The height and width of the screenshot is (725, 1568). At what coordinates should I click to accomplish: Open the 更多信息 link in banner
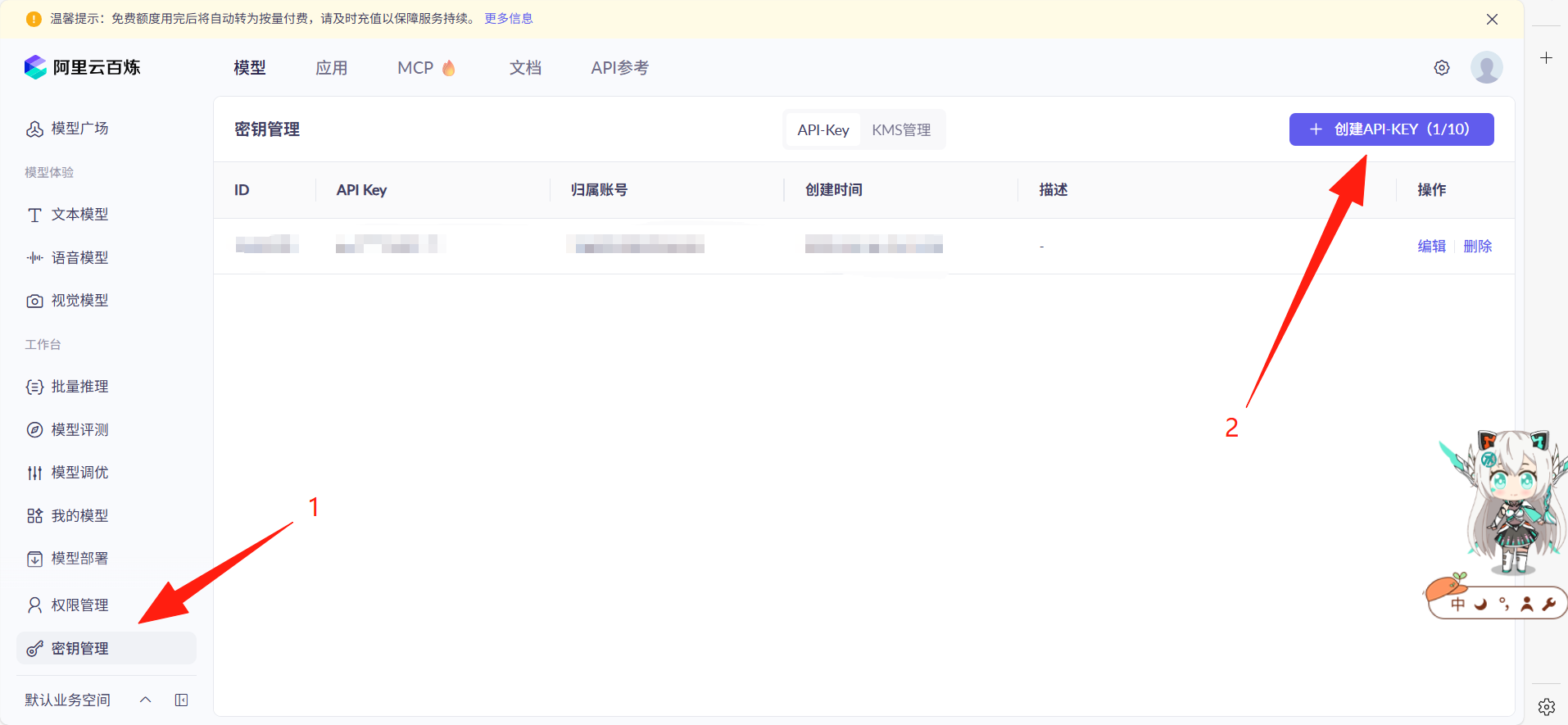(509, 19)
